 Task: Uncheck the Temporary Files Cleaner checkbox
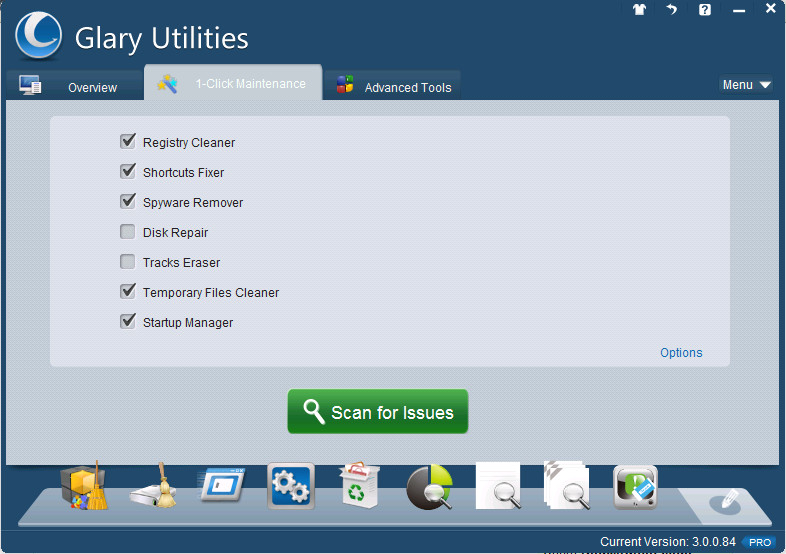pos(128,292)
